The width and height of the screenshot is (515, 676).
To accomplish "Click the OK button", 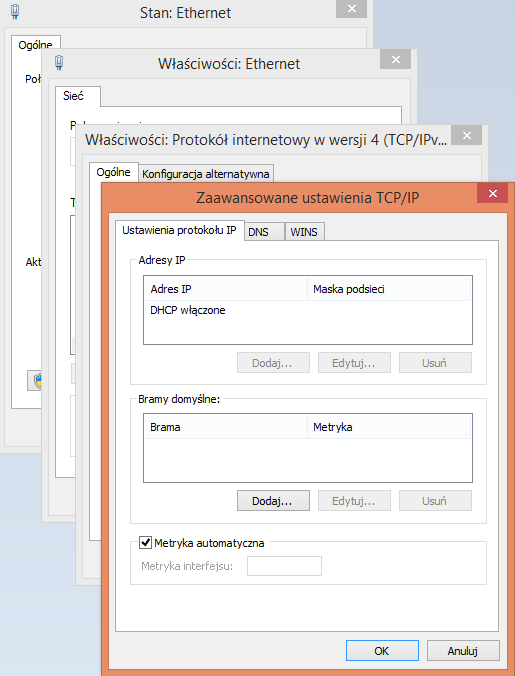I will pyautogui.click(x=382, y=651).
